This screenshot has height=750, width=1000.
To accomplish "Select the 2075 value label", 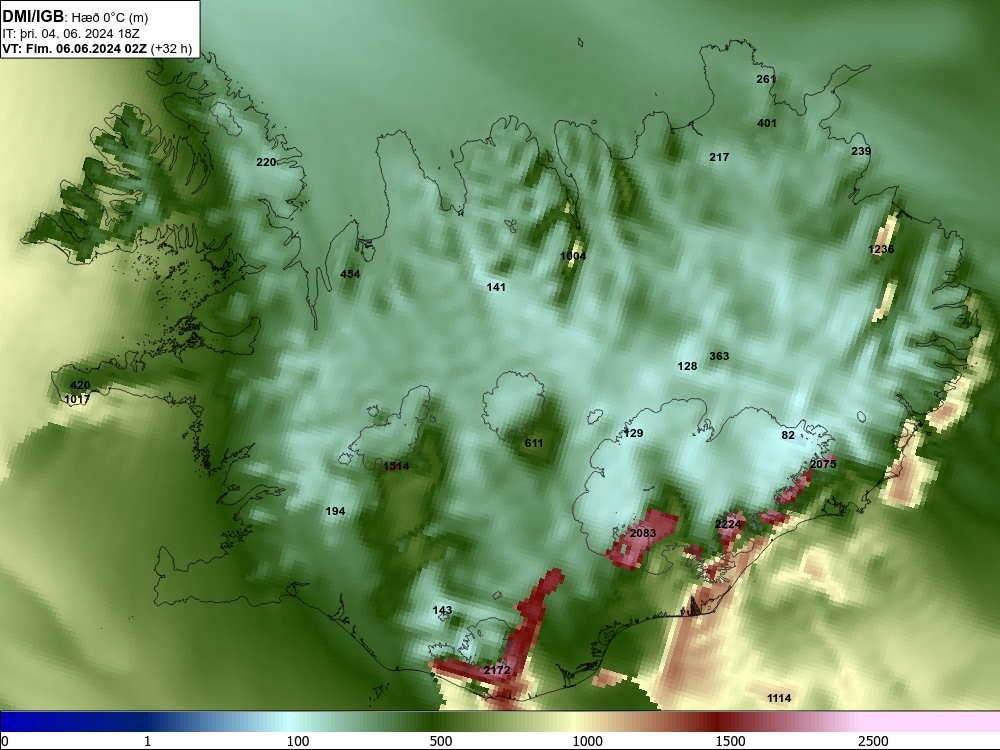I will (823, 464).
